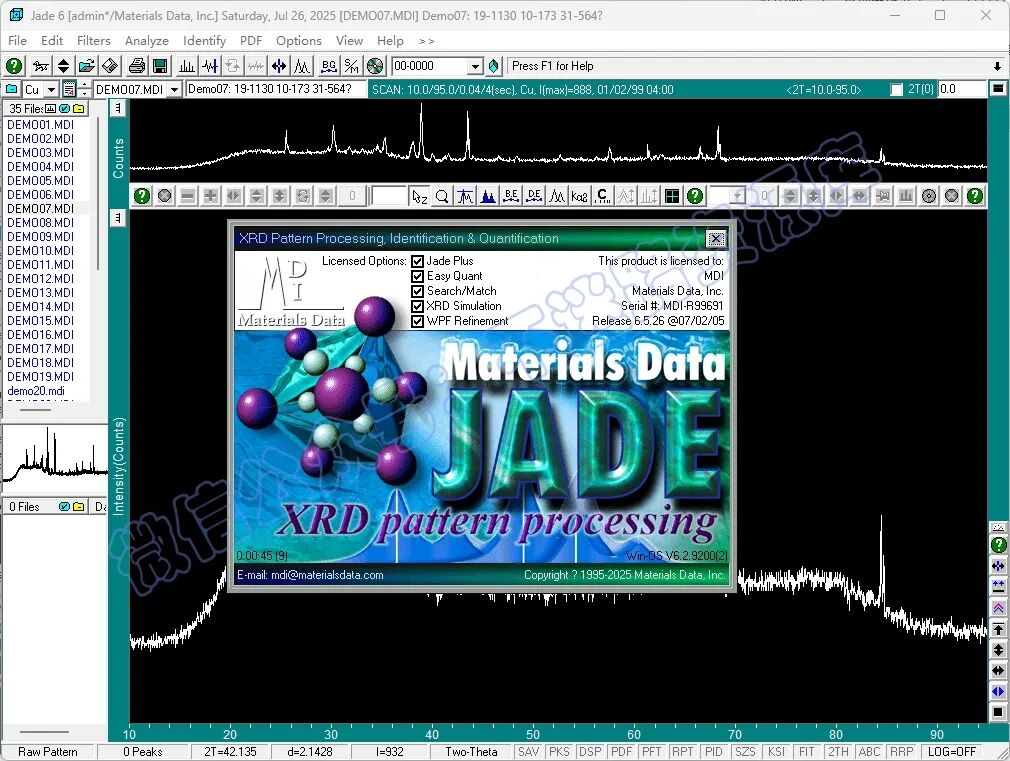Click the blue filled peak paint icon

[x=488, y=196]
